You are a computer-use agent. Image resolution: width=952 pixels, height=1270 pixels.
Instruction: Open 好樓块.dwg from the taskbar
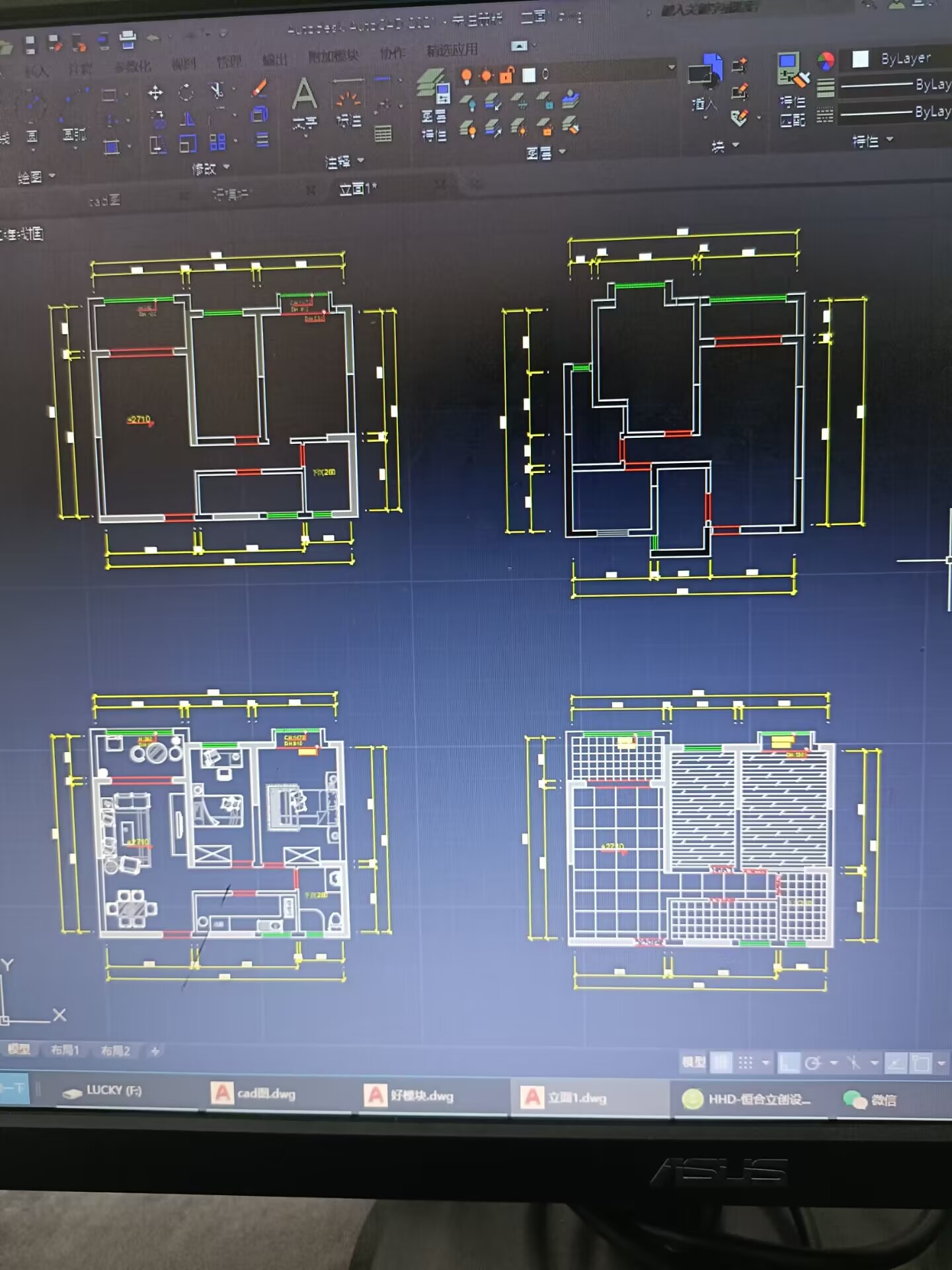tap(410, 1096)
